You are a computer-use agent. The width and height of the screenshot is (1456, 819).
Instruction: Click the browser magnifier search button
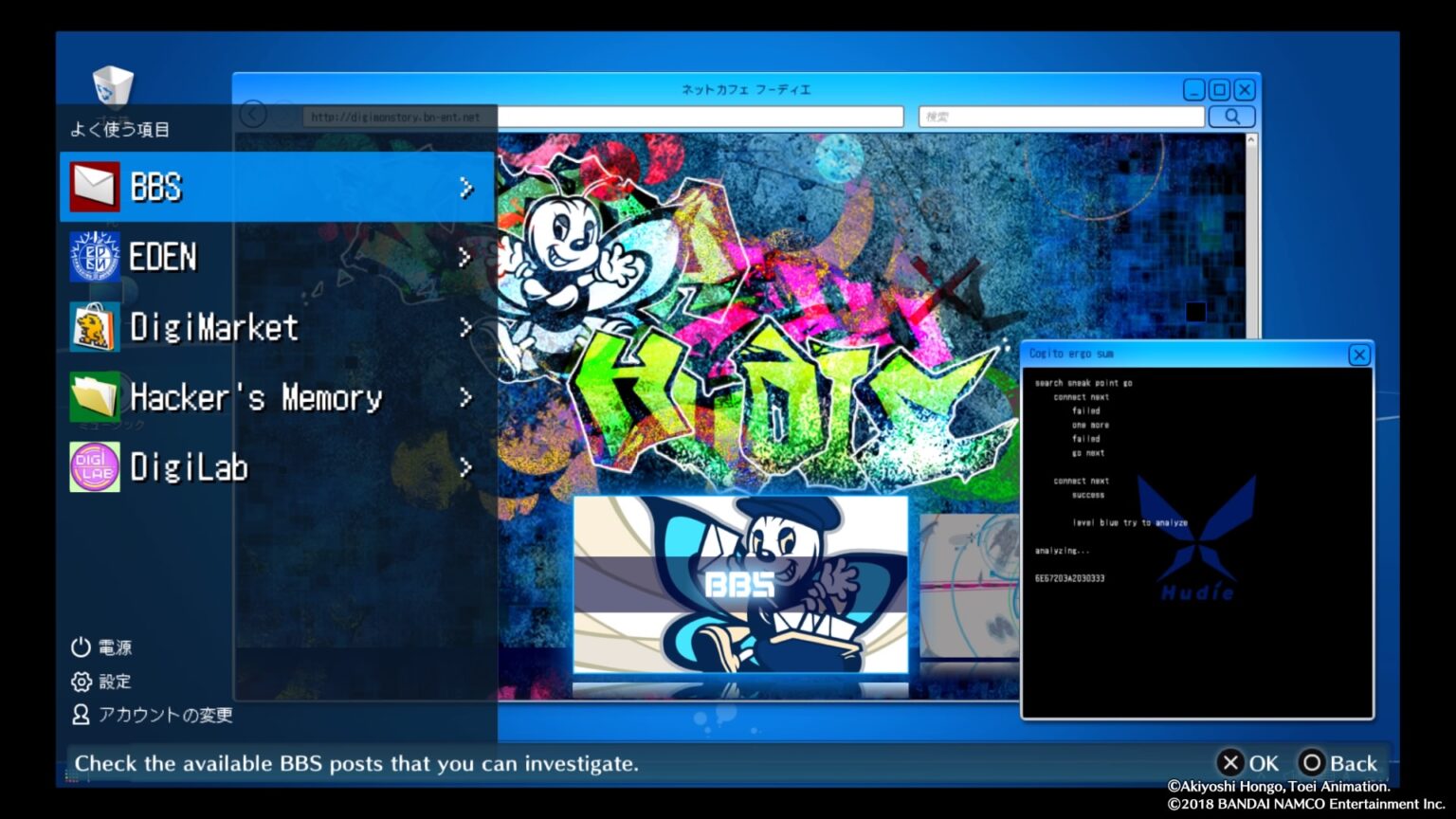(x=1231, y=116)
